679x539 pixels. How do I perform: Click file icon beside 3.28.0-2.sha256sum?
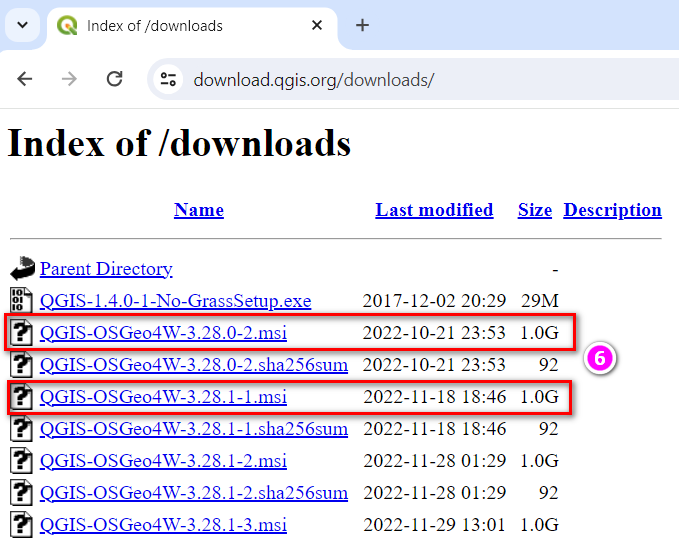pyautogui.click(x=21, y=364)
